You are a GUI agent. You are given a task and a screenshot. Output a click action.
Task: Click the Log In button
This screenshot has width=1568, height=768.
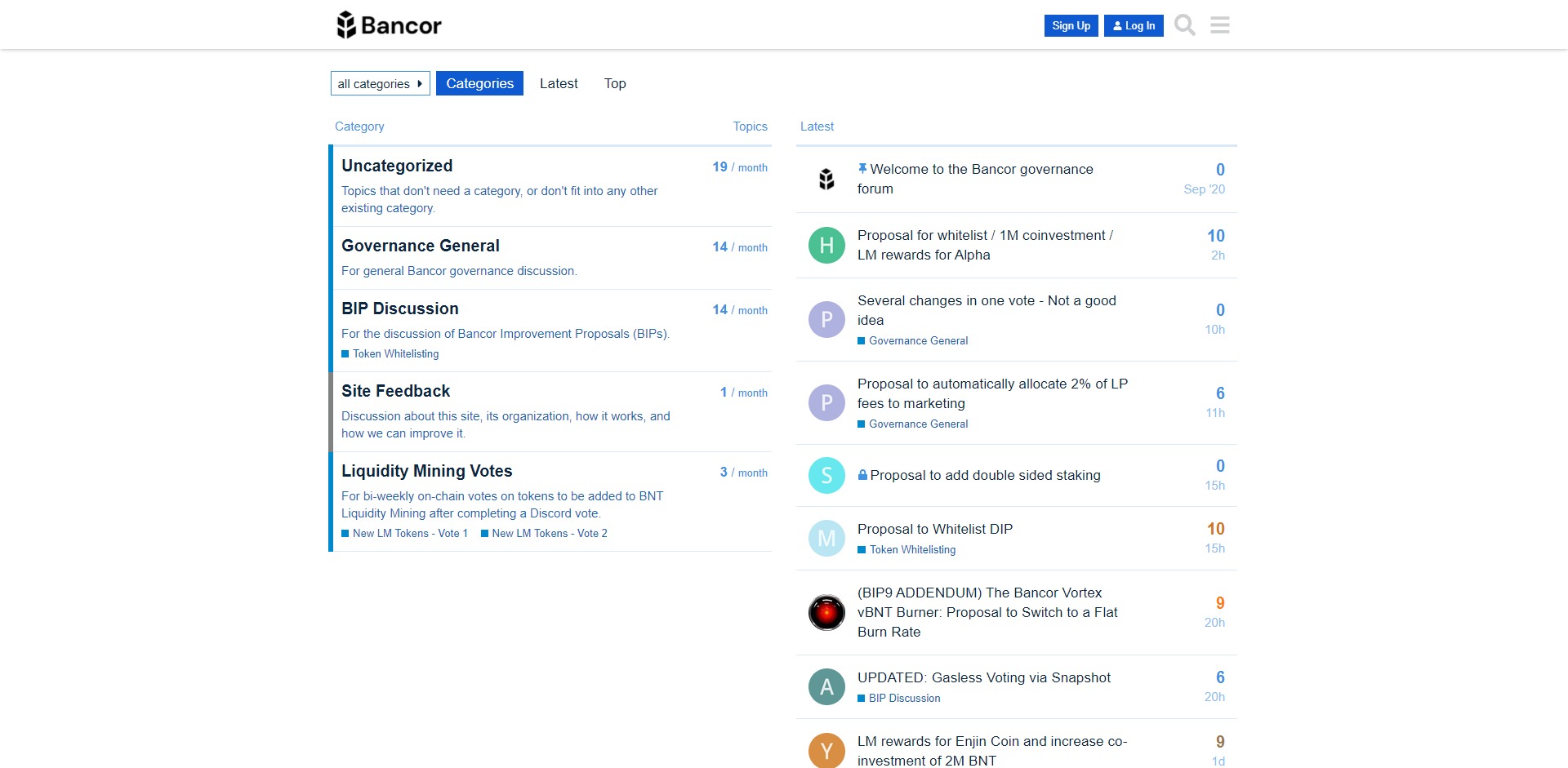[1134, 25]
